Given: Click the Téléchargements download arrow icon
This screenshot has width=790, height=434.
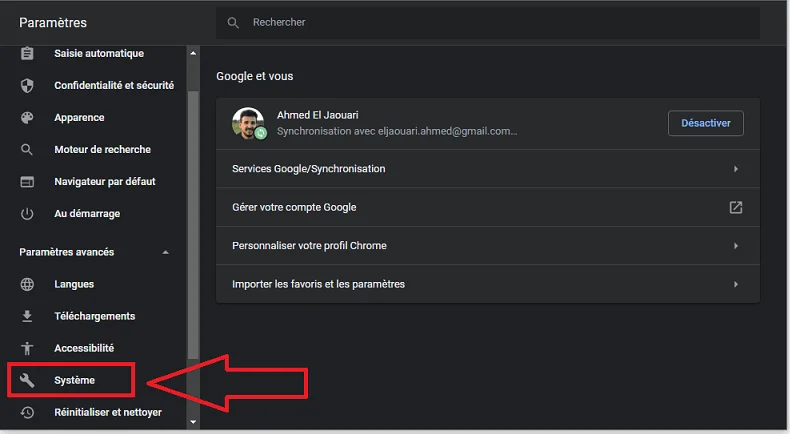Looking at the screenshot, I should pos(27,316).
